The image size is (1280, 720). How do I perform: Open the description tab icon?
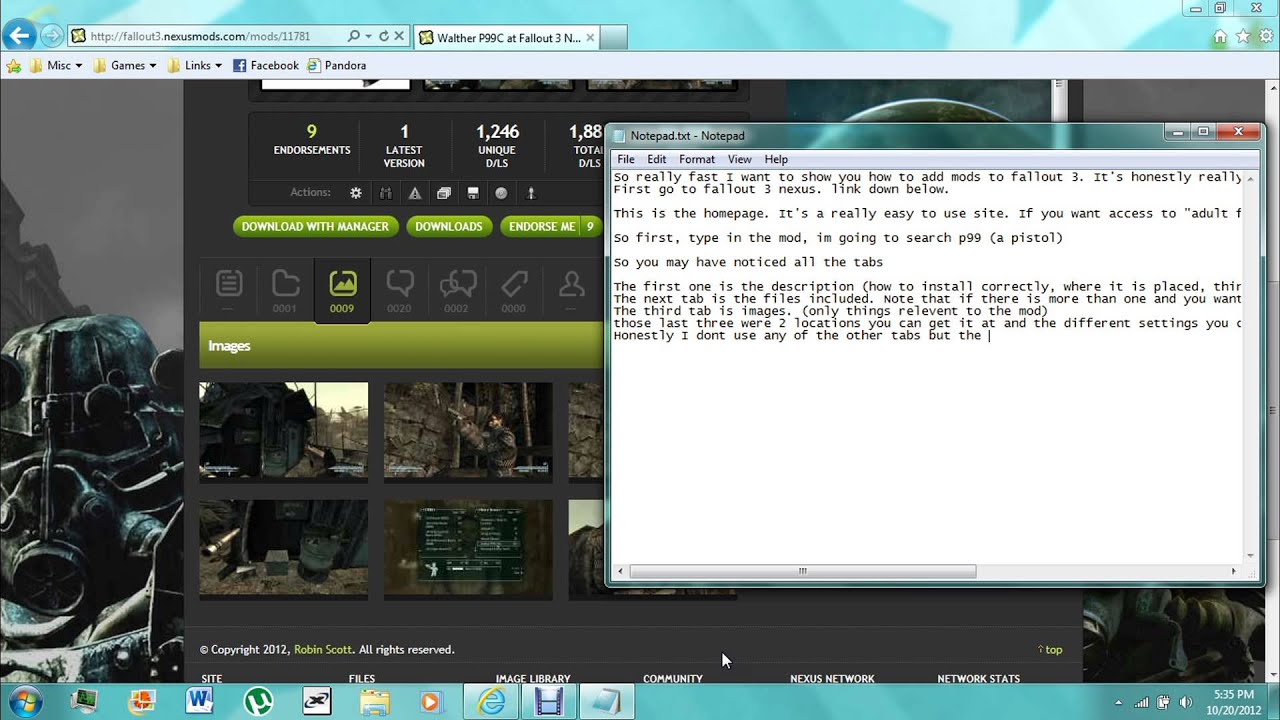point(228,290)
